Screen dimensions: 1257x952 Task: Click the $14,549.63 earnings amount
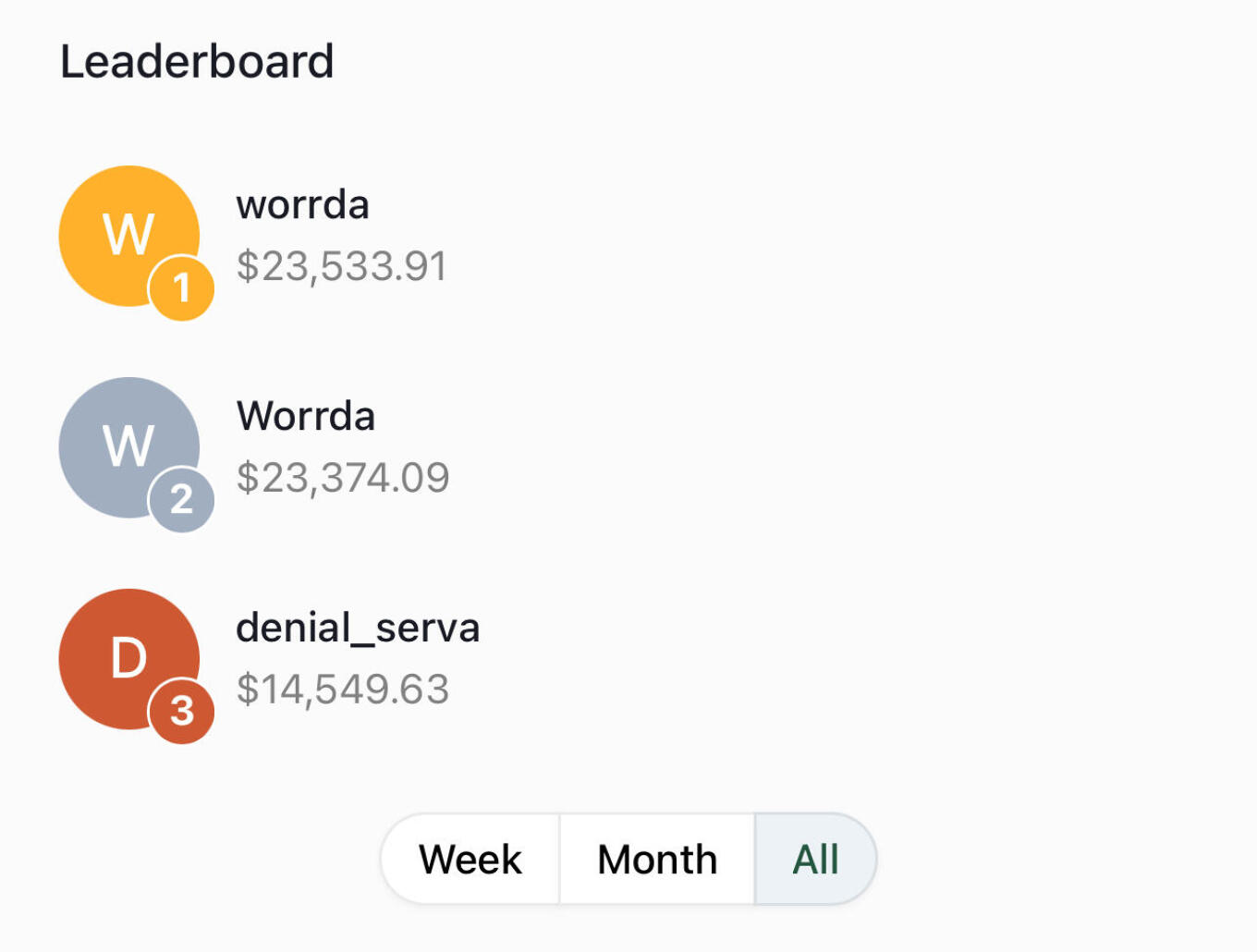pos(343,690)
